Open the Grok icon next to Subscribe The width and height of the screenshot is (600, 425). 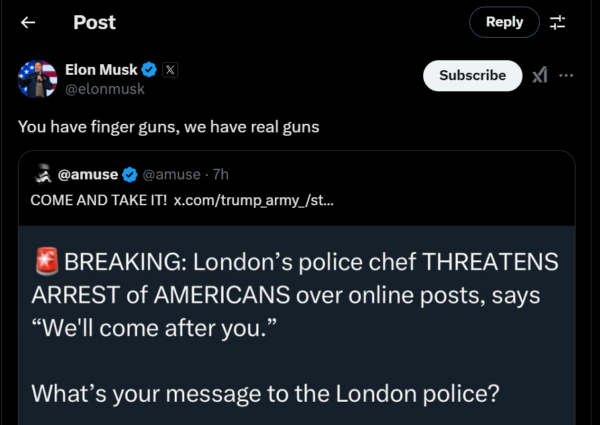pyautogui.click(x=539, y=75)
